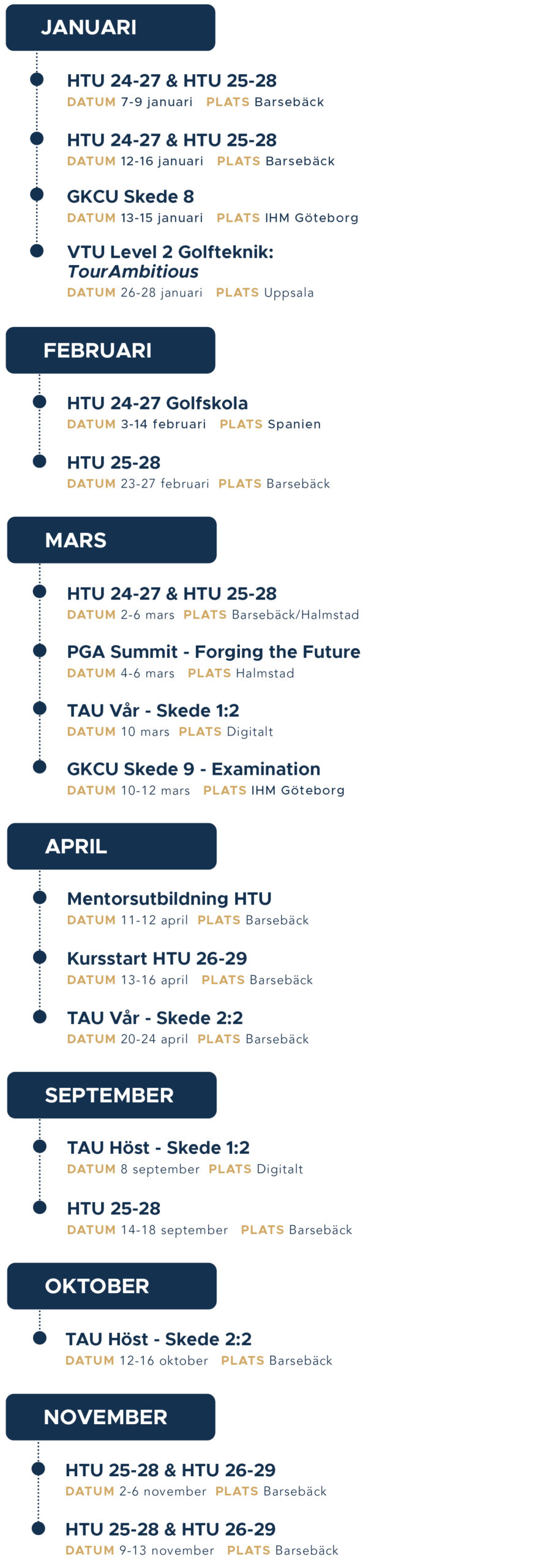The width and height of the screenshot is (551, 1568).
Task: Select timeline dot for TAU Höst Skede 1:2
Action: pos(40,1146)
